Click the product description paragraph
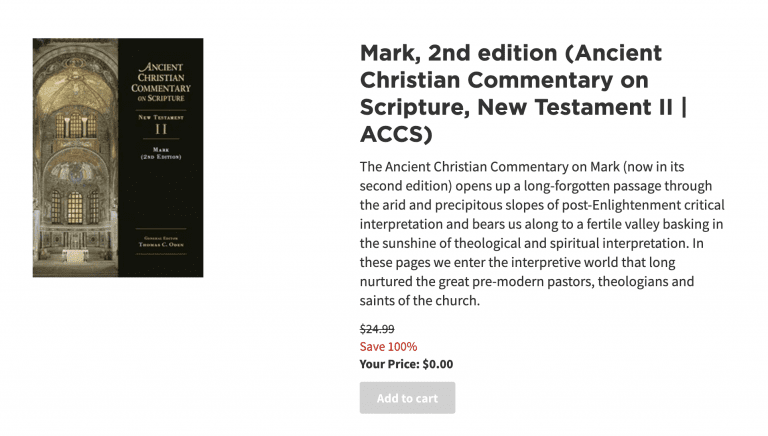Screen dimensions: 768x436 click(542, 234)
